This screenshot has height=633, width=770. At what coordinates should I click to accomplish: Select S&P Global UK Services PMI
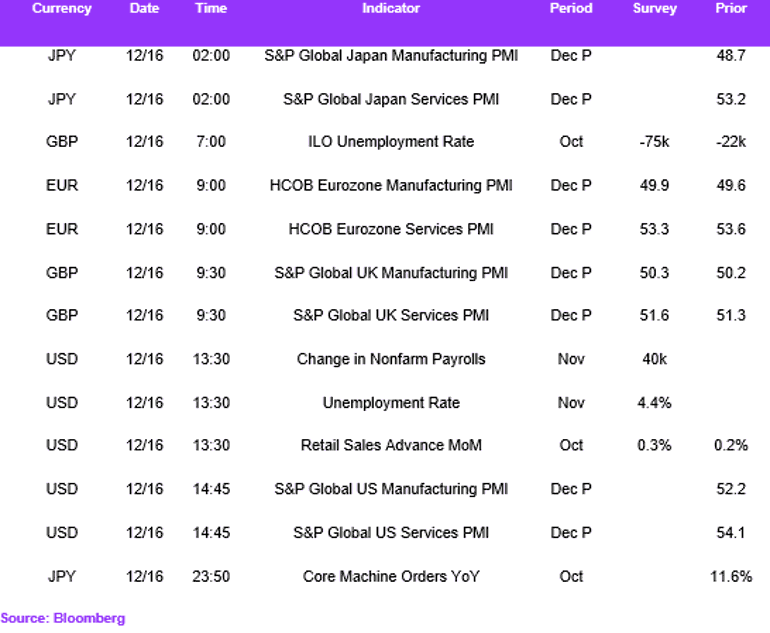tap(391, 315)
